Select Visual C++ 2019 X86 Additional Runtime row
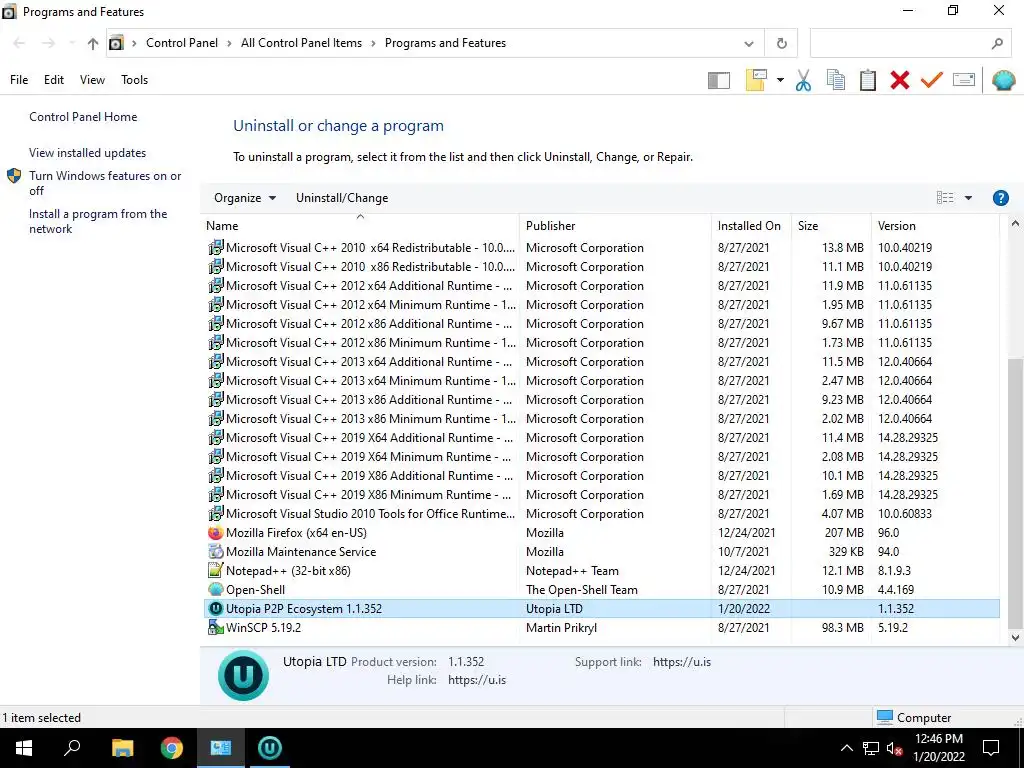The height and width of the screenshot is (768, 1024). 601,476
